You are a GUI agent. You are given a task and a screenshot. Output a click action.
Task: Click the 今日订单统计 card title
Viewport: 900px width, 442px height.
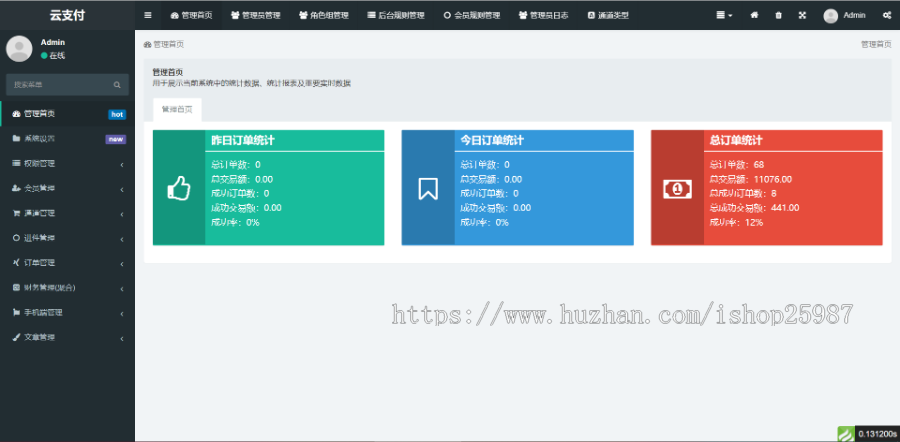pos(492,141)
